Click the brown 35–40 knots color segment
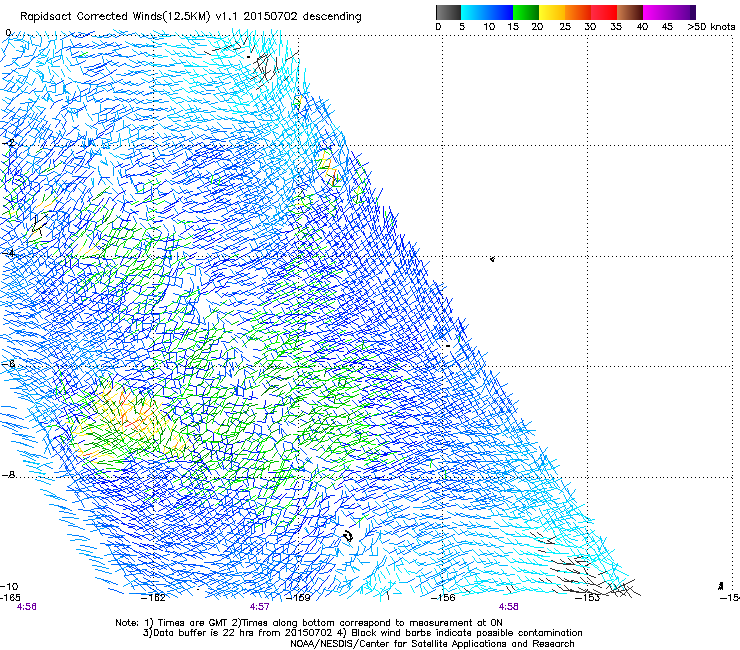This screenshot has width=740, height=650. pyautogui.click(x=630, y=12)
